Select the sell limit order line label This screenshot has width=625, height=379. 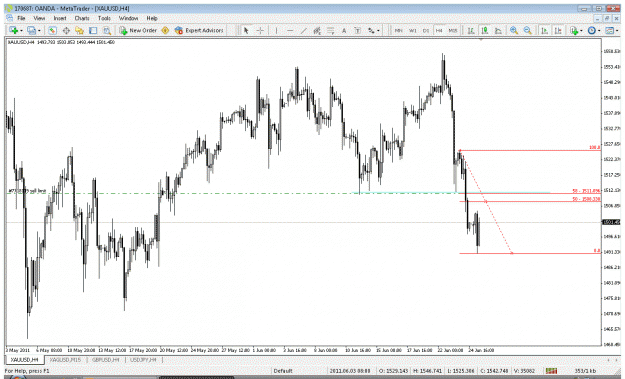(27, 191)
